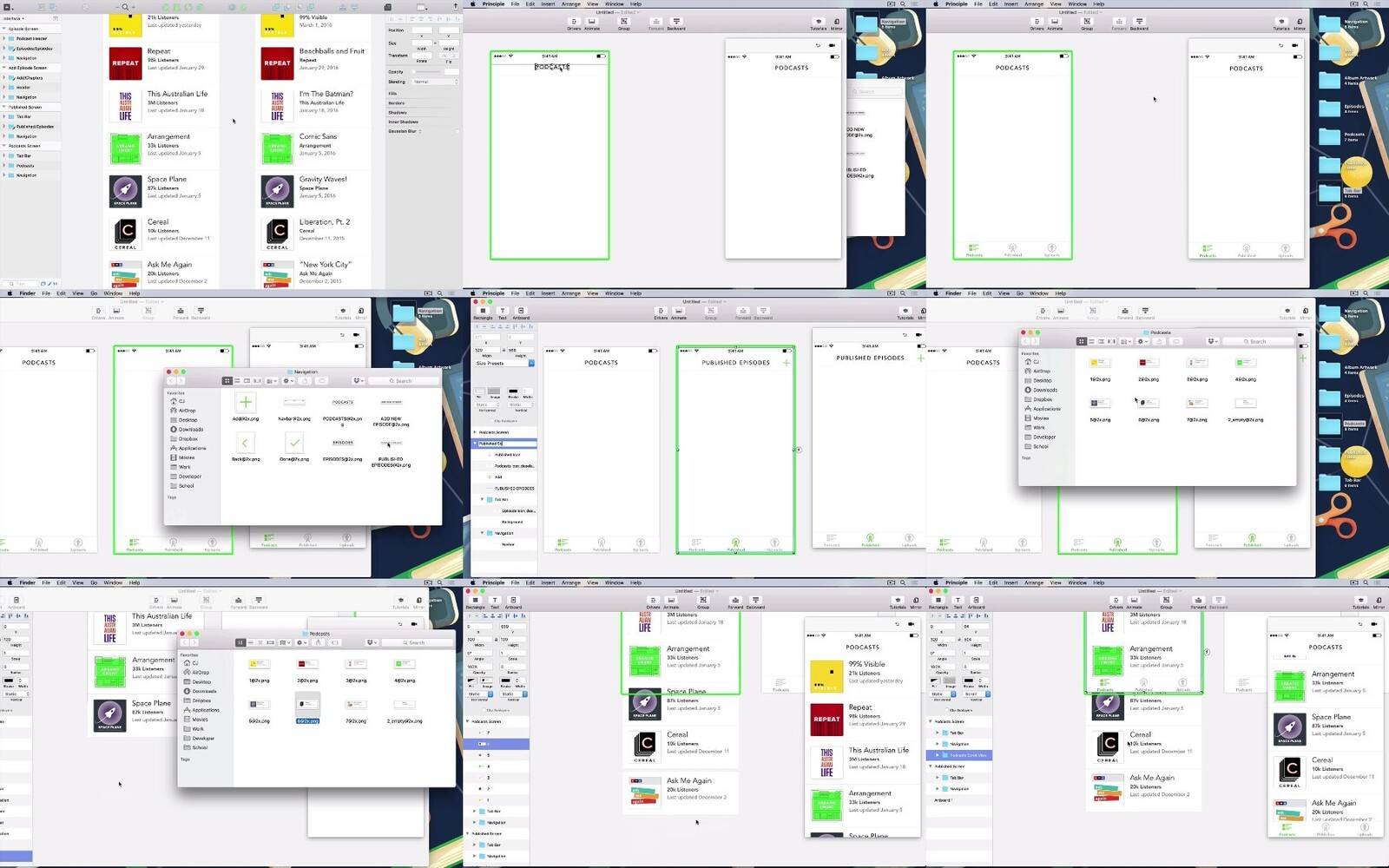Open the Arrange menu above the Size Presets inspector
The width and height of the screenshot is (1389, 868).
tap(570, 293)
